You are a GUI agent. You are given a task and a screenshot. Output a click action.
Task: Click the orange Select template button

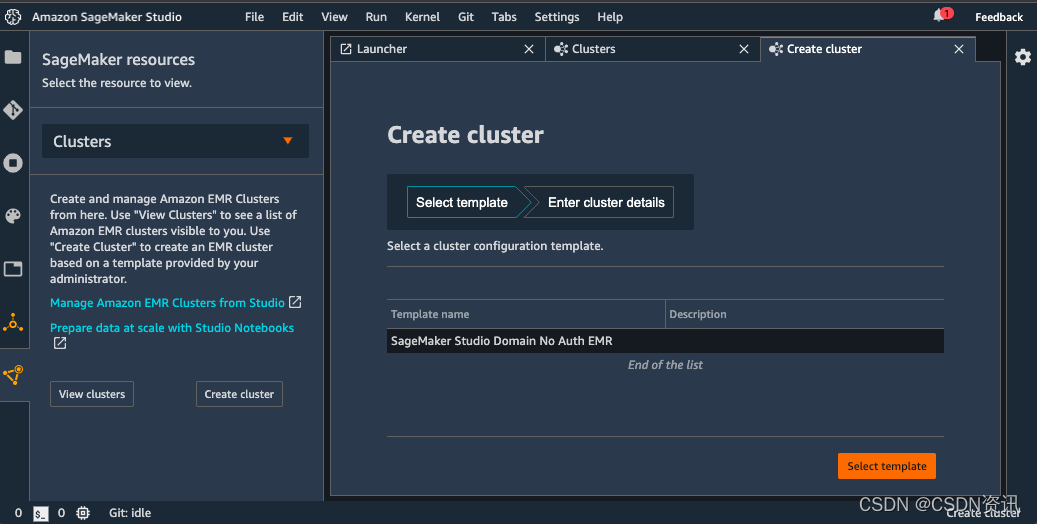click(x=886, y=466)
